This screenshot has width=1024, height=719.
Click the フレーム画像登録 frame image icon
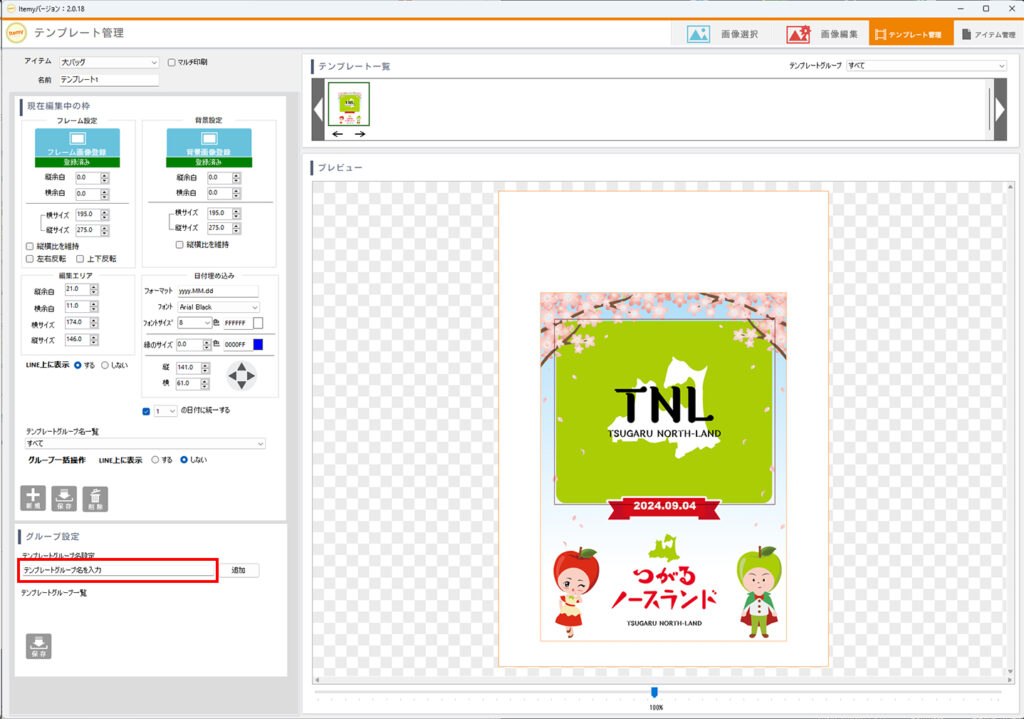point(77,139)
